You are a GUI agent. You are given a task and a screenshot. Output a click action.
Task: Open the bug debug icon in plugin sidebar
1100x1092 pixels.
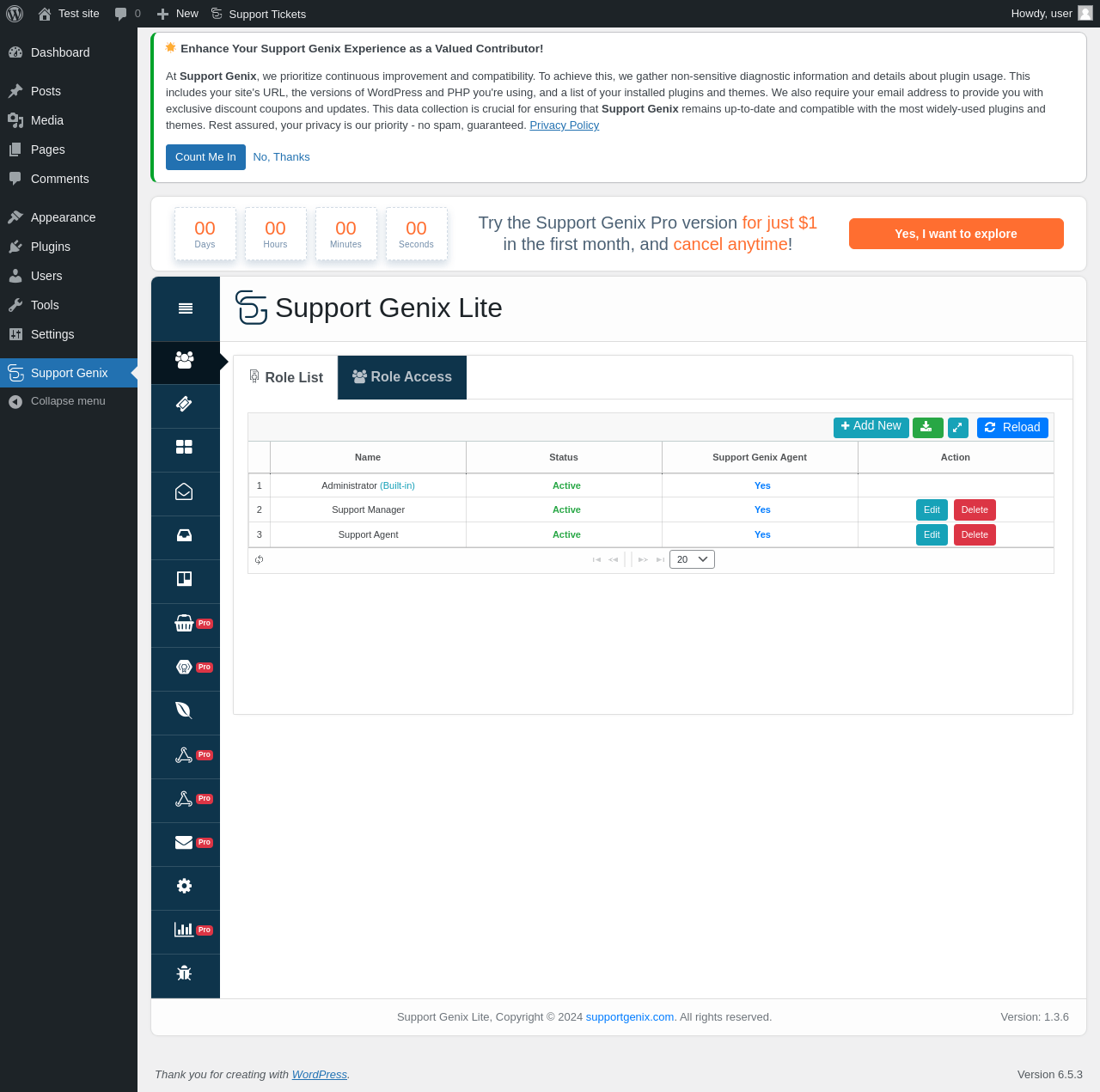[x=184, y=973]
